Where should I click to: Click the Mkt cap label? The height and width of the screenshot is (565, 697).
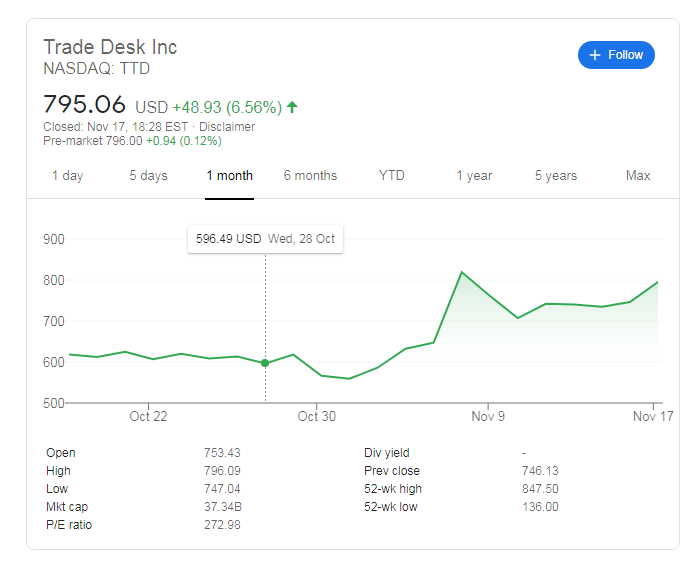(67, 507)
